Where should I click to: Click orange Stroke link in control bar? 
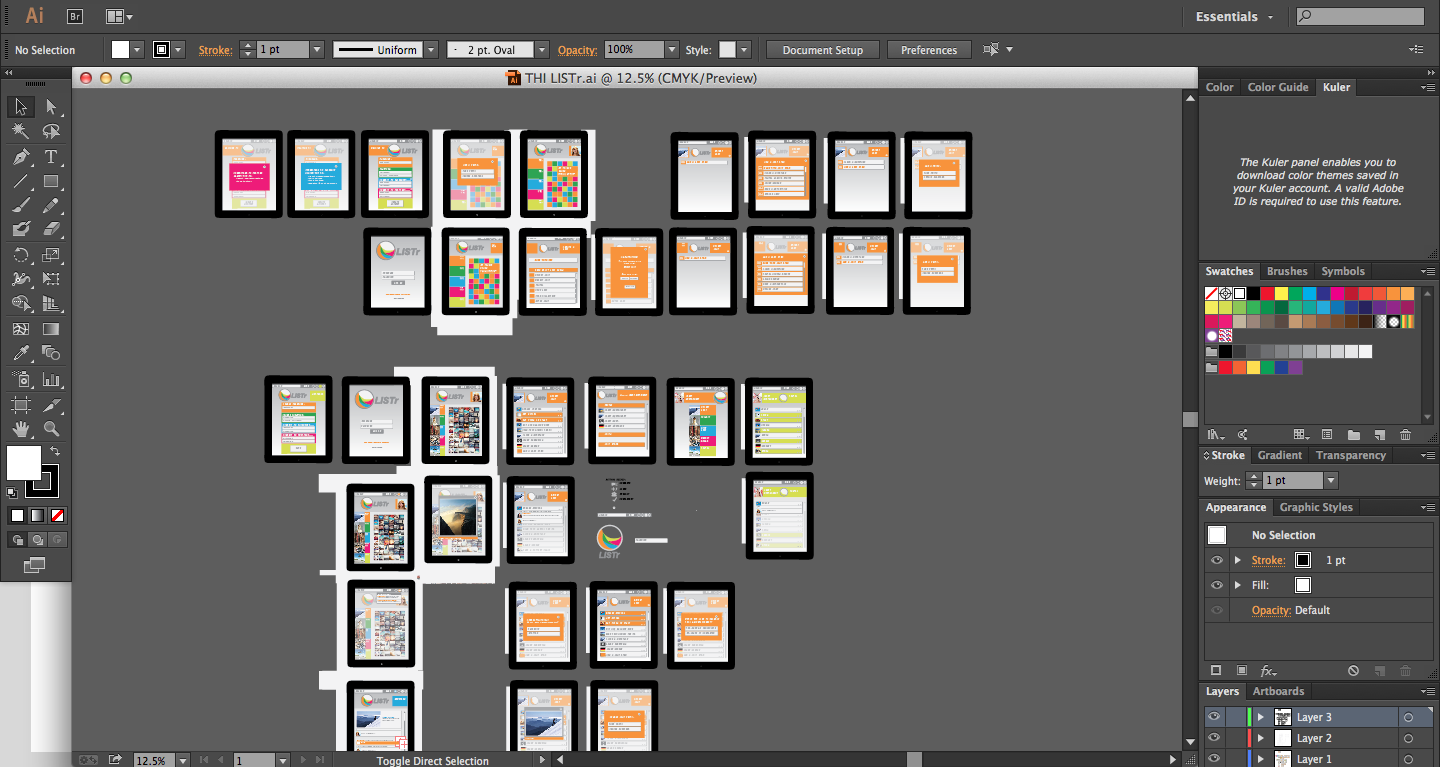pyautogui.click(x=215, y=50)
